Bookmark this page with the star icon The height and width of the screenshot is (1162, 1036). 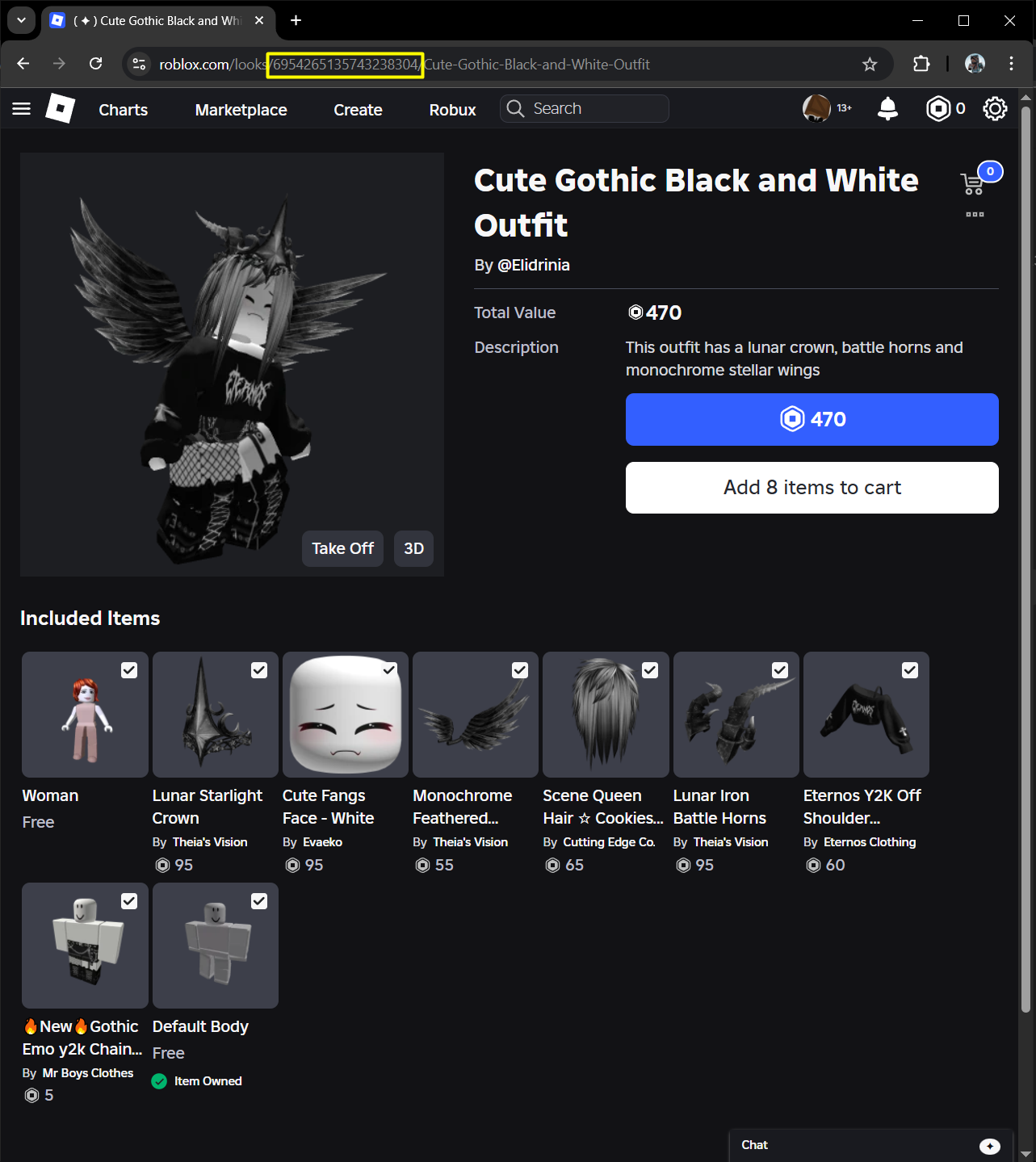click(x=870, y=64)
